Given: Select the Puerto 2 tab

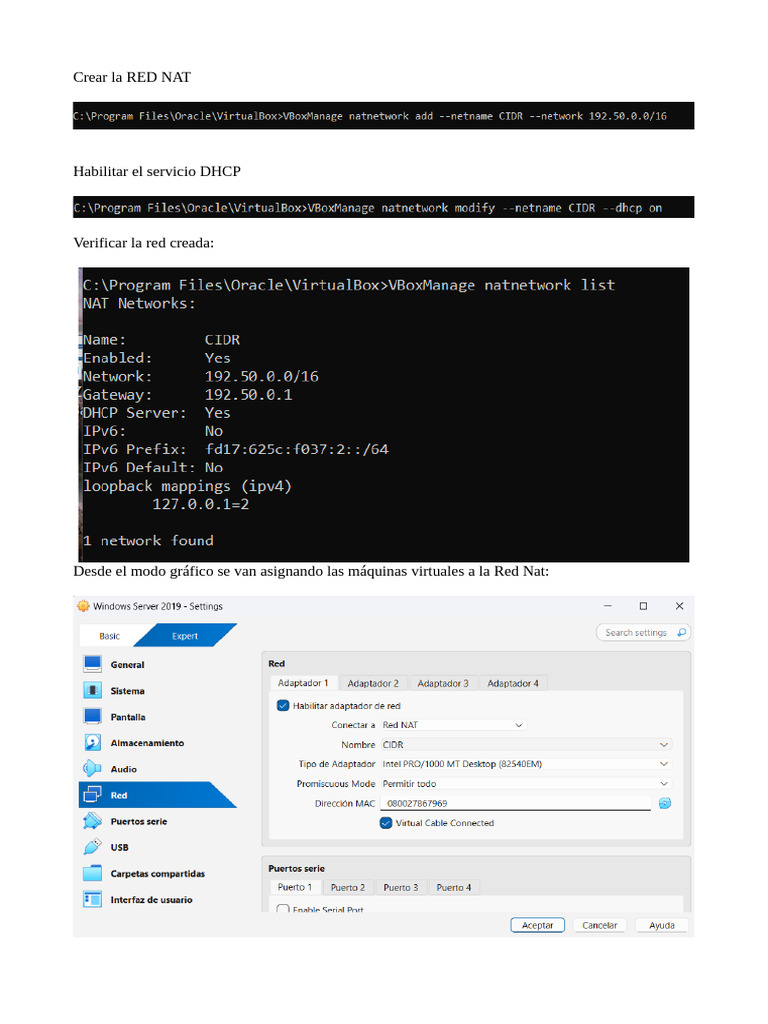Looking at the screenshot, I should (x=347, y=887).
